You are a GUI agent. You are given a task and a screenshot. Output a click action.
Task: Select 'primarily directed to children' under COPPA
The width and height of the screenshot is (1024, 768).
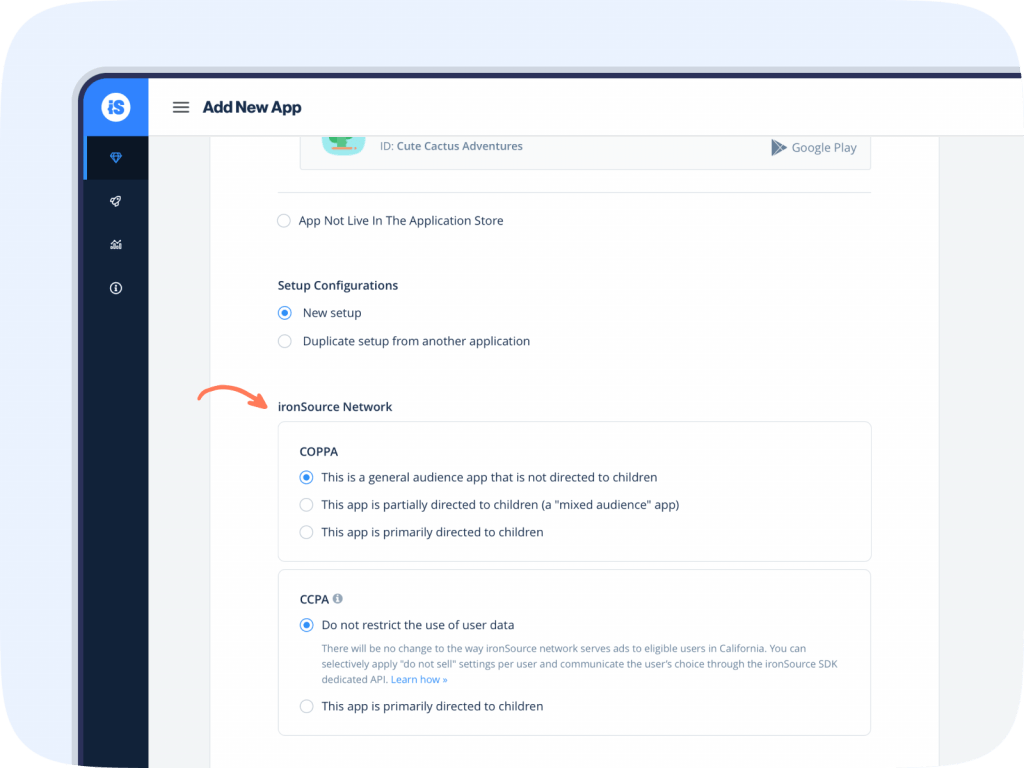tap(306, 532)
